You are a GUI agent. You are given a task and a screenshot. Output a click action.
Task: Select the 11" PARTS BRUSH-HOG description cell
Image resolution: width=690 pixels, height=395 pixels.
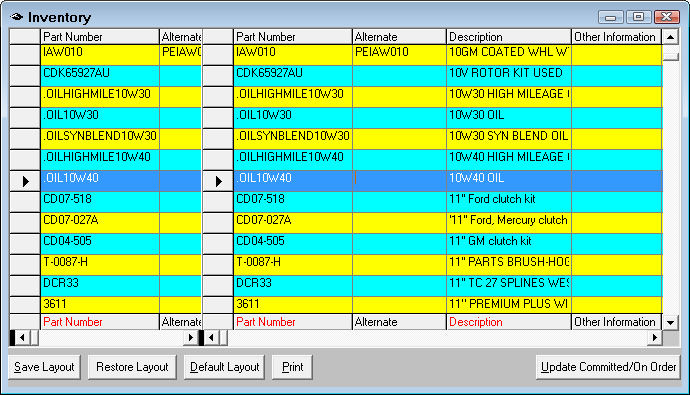pos(509,265)
